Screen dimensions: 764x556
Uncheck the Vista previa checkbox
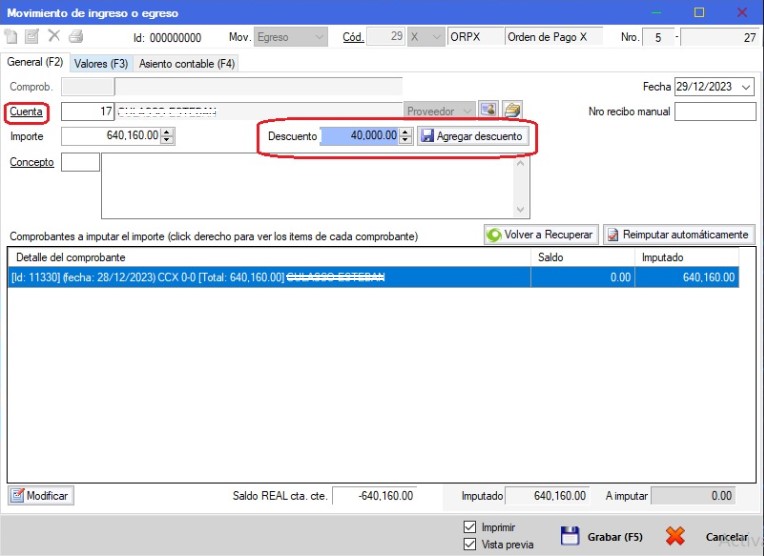click(470, 544)
